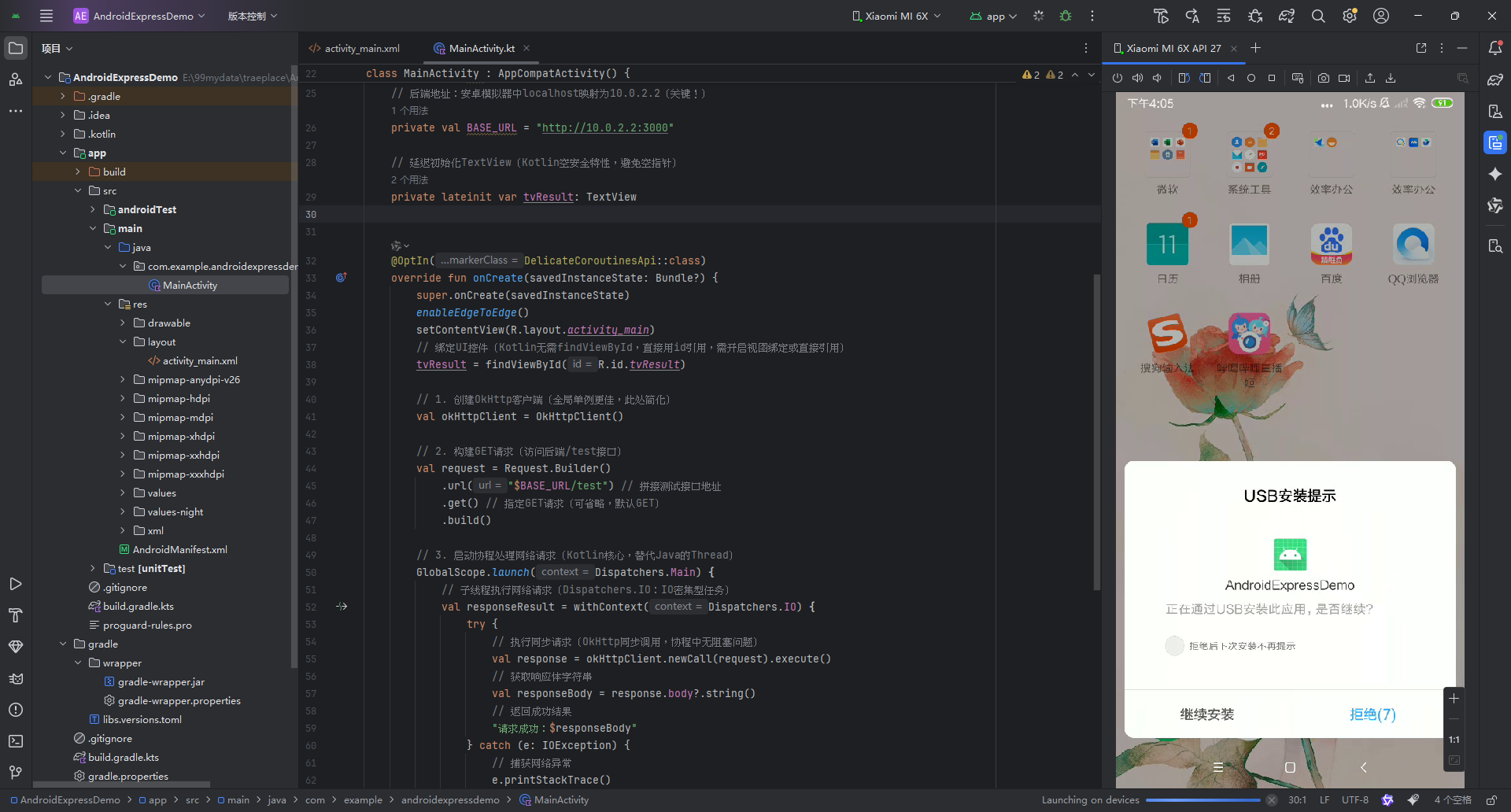Open Search Everywhere magnifier icon
The height and width of the screenshot is (812, 1511).
point(1318,16)
